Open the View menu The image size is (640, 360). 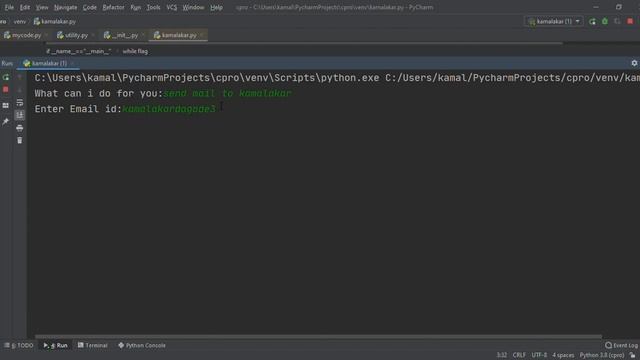point(42,7)
